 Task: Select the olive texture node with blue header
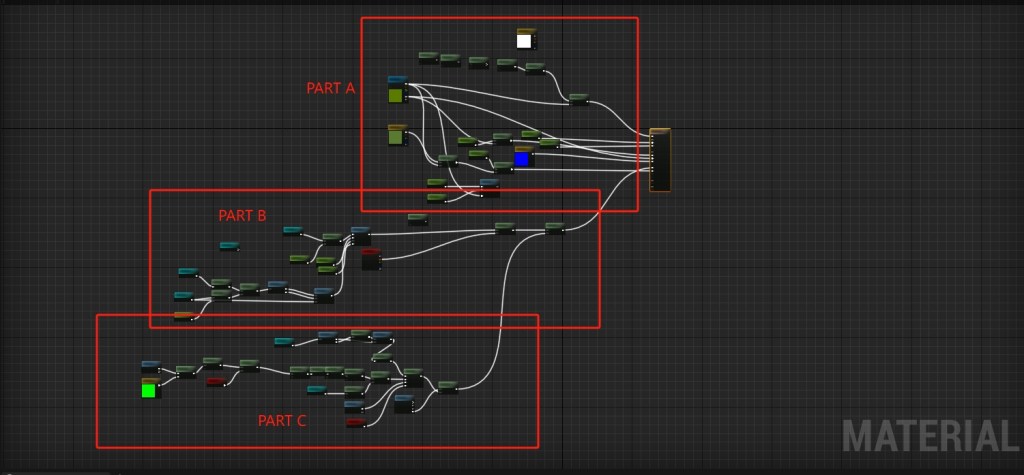pyautogui.click(x=396, y=92)
